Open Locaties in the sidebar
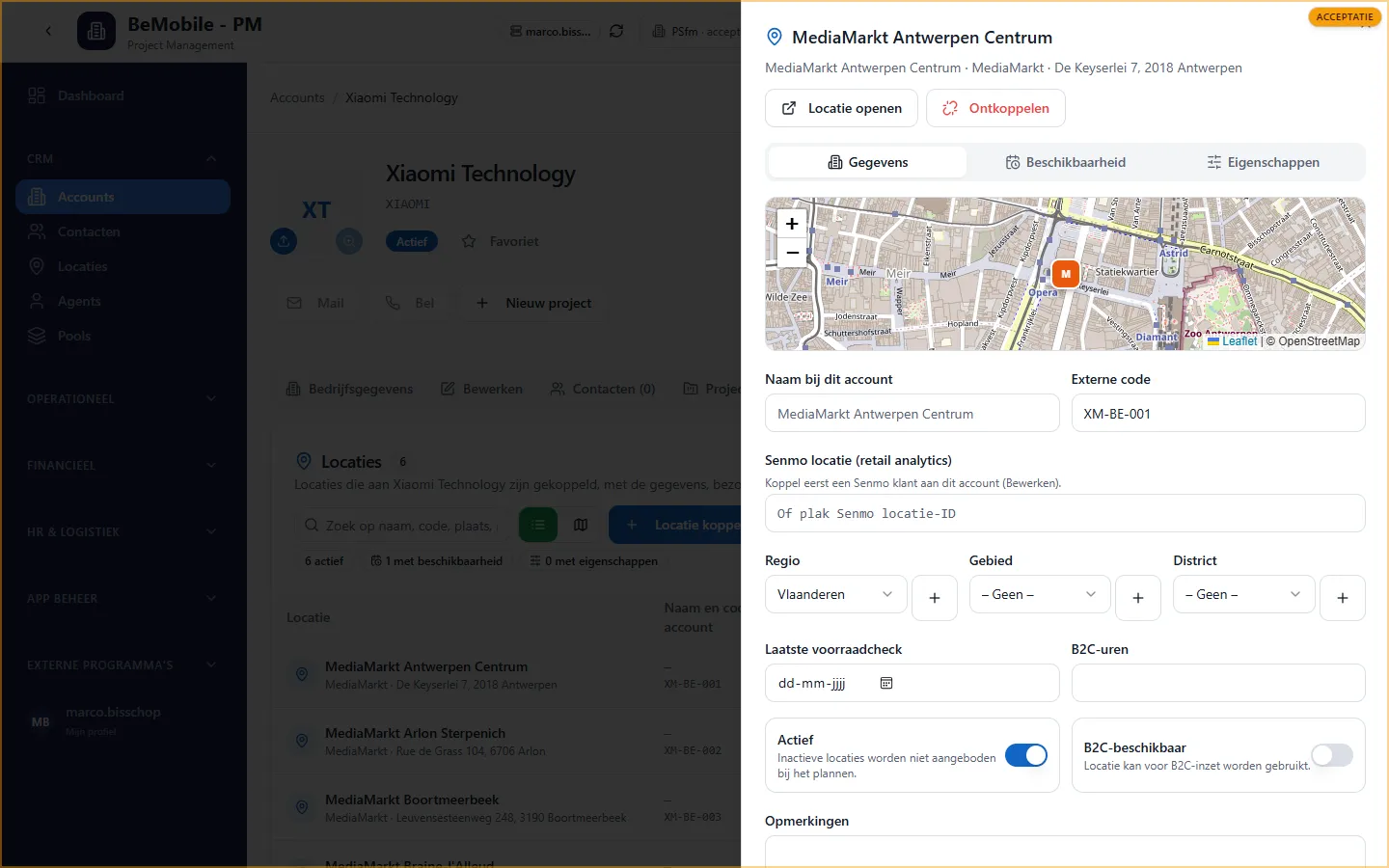The width and height of the screenshot is (1389, 868). [x=123, y=266]
